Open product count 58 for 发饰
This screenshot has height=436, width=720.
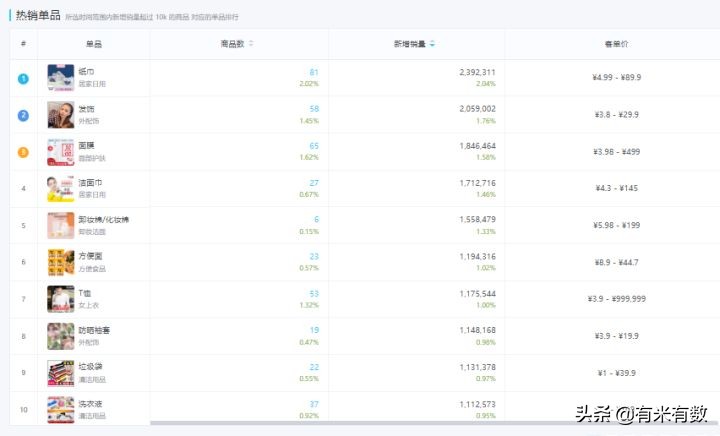click(314, 109)
